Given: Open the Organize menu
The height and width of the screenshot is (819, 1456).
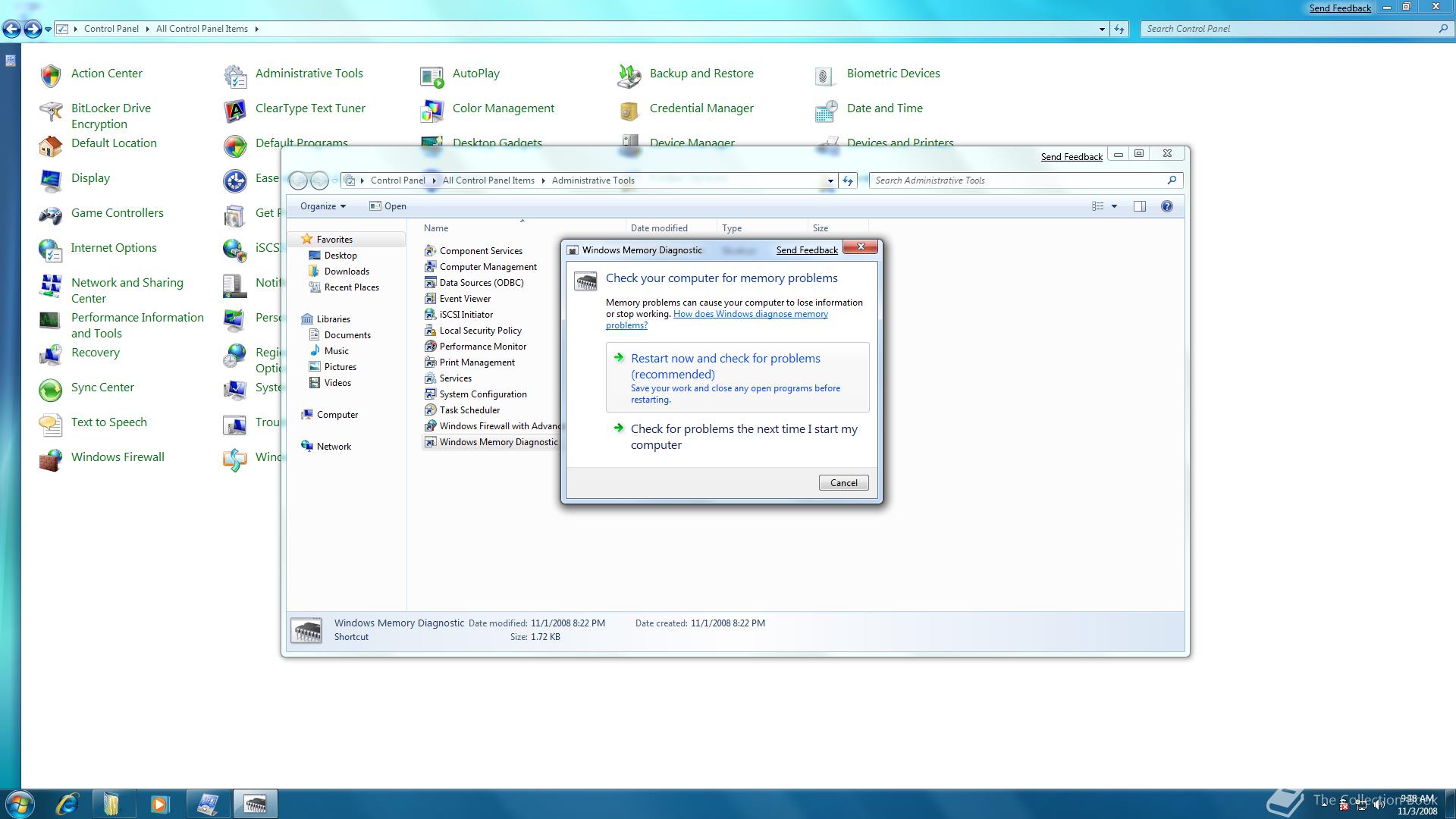Looking at the screenshot, I should pyautogui.click(x=322, y=206).
